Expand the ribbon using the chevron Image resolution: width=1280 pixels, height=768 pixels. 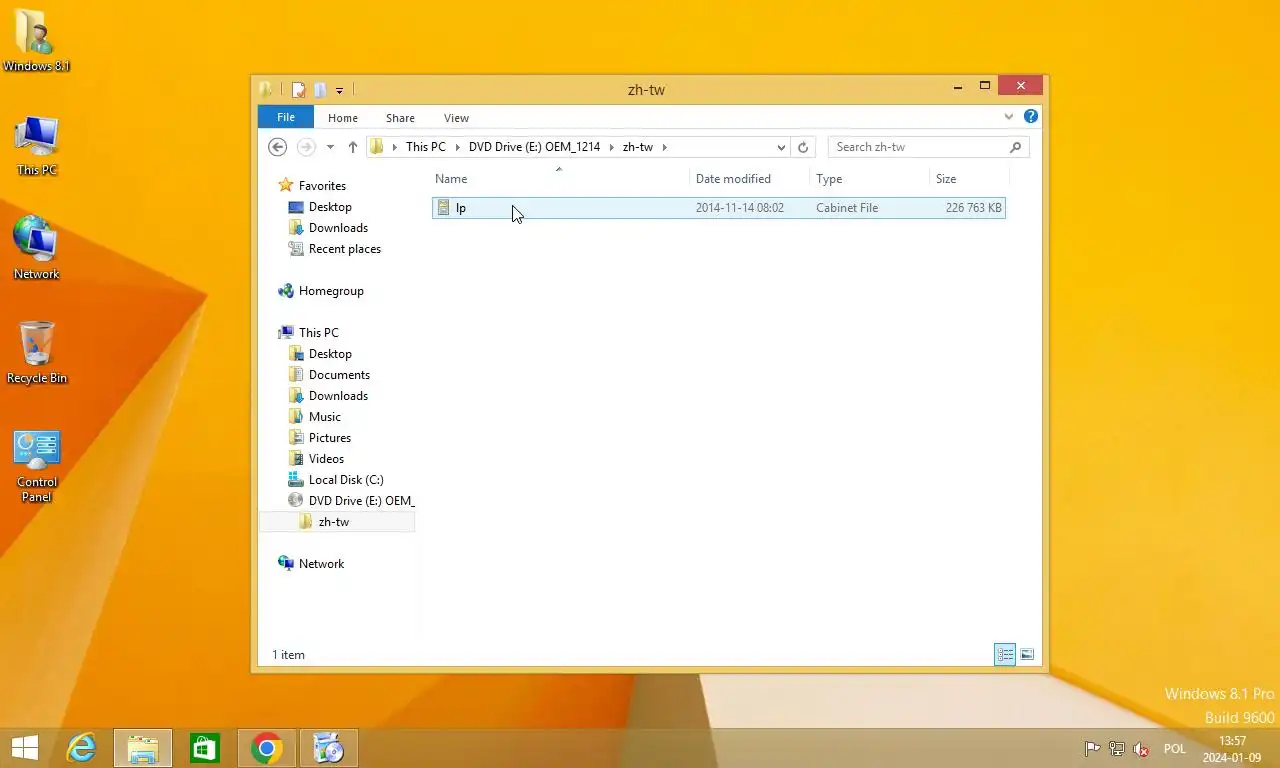coord(1009,117)
